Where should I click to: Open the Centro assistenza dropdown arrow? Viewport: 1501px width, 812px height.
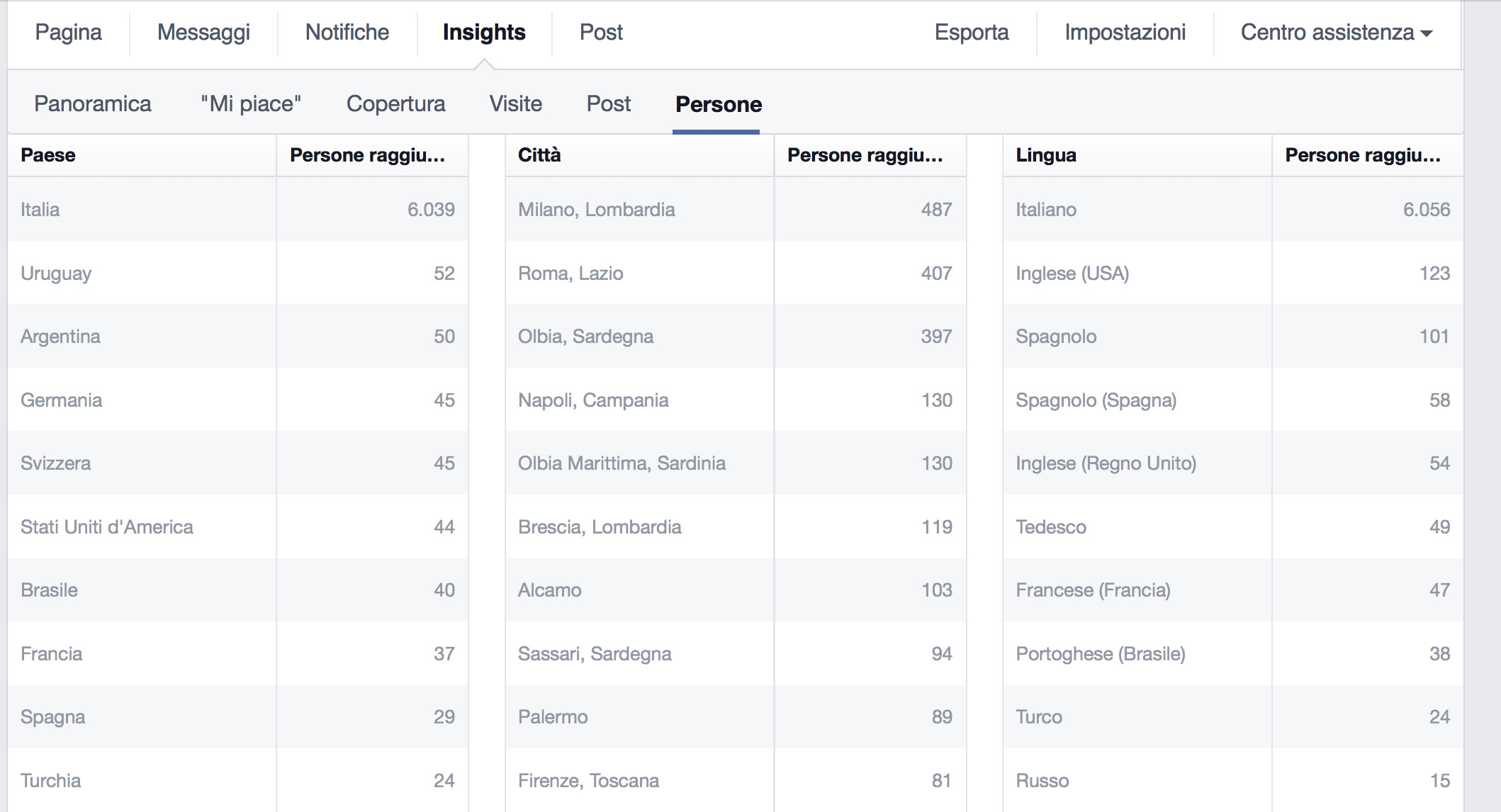(1427, 33)
